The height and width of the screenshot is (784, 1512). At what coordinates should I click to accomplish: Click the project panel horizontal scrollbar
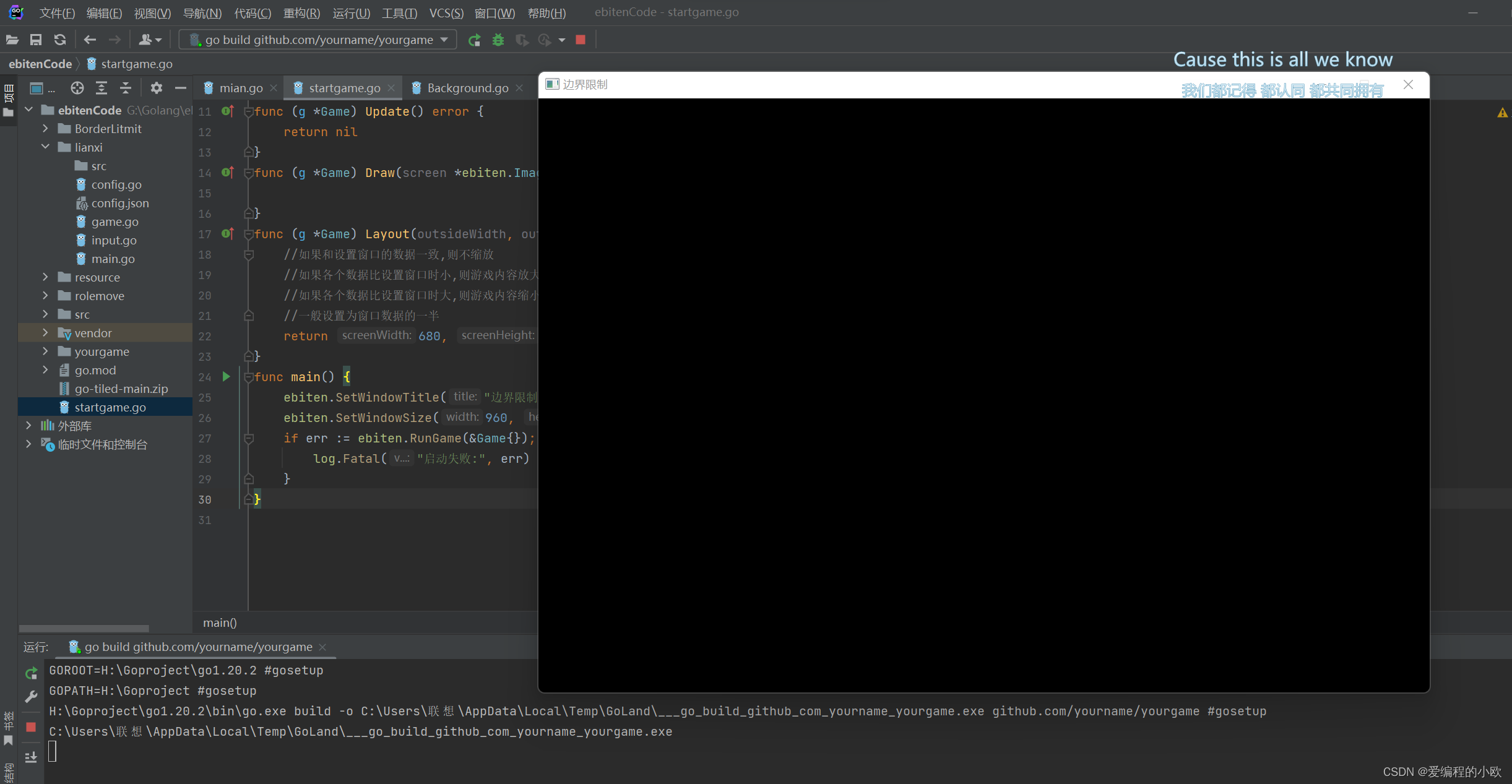[x=84, y=628]
